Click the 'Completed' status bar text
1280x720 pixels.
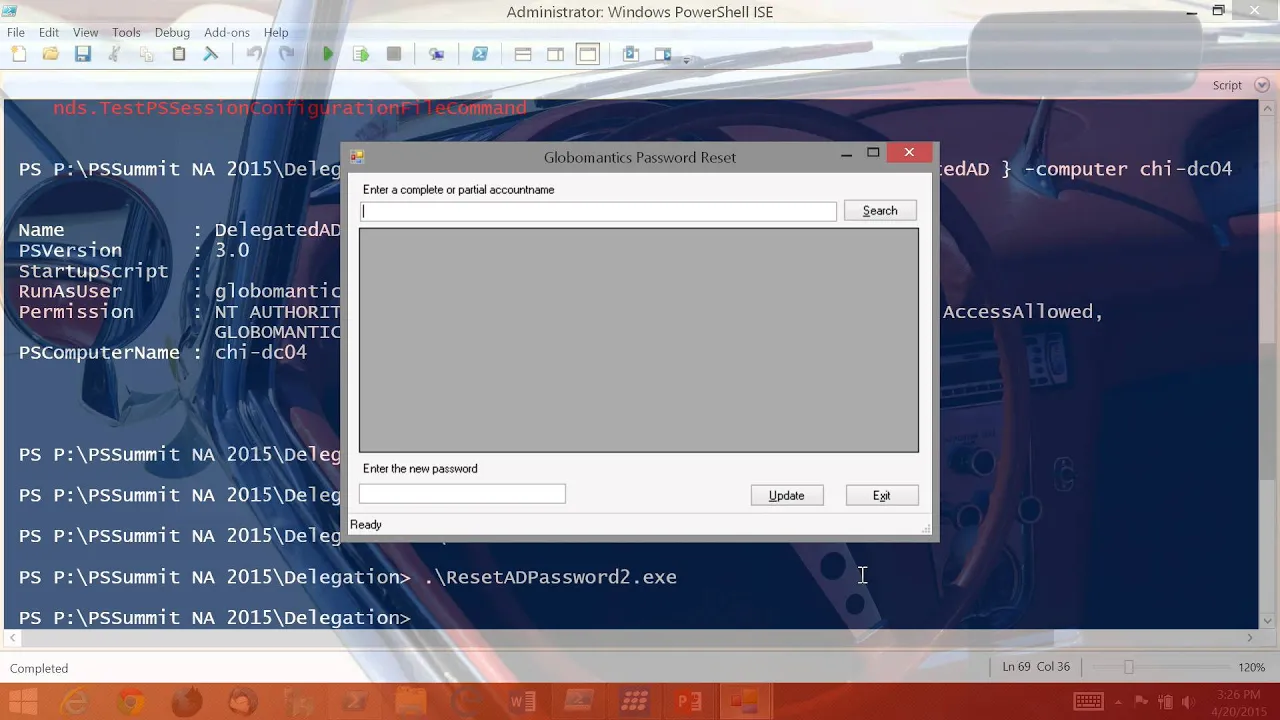[x=39, y=668]
